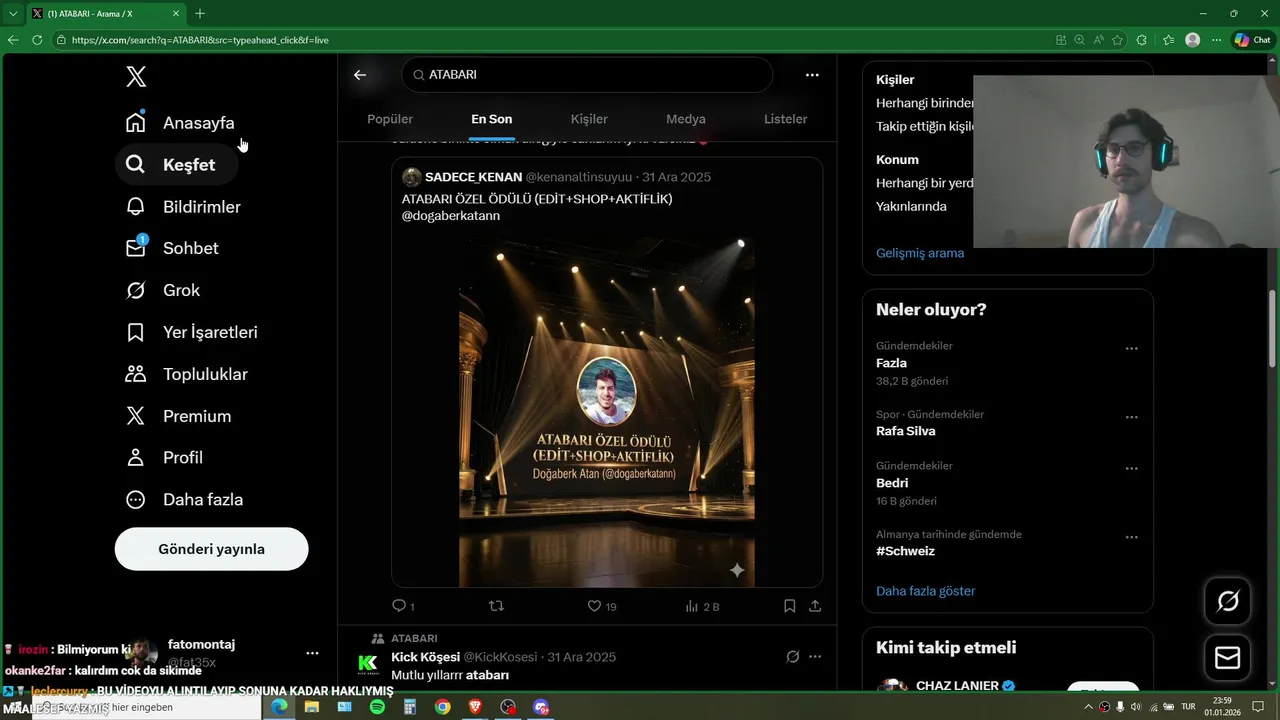1280x720 pixels.
Task: Open search options three-dot menu
Action: point(812,75)
